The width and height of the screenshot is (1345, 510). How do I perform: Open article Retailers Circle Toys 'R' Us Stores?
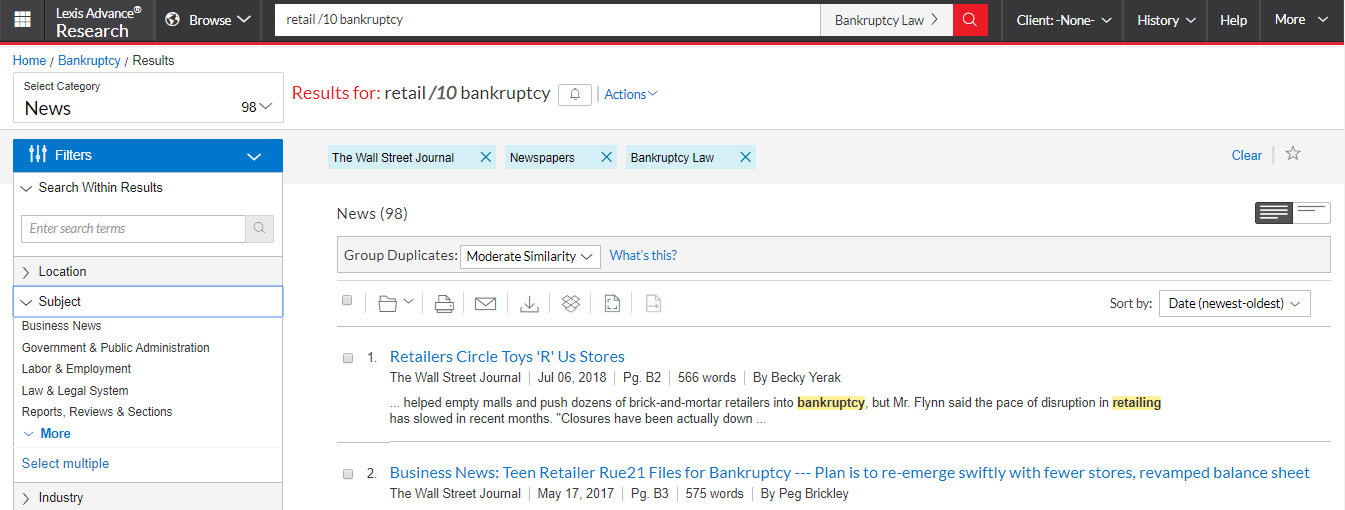[x=507, y=357]
